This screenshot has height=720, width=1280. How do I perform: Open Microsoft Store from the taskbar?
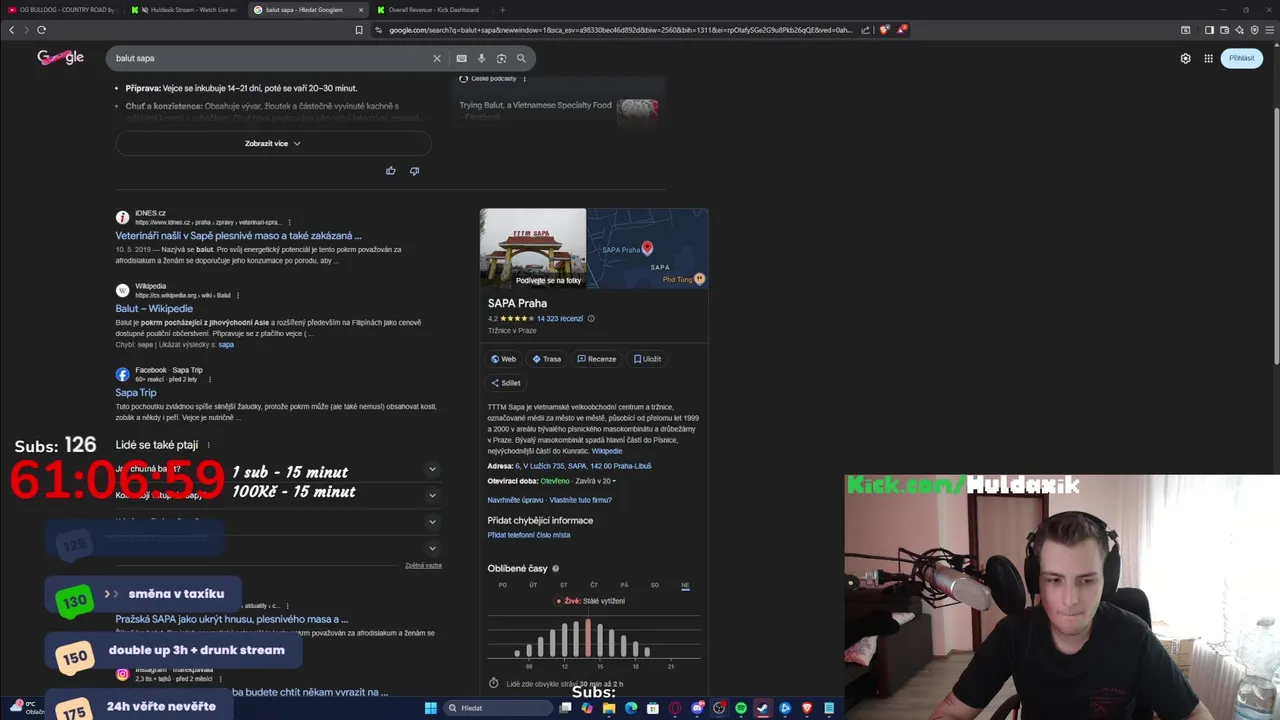pyautogui.click(x=653, y=708)
